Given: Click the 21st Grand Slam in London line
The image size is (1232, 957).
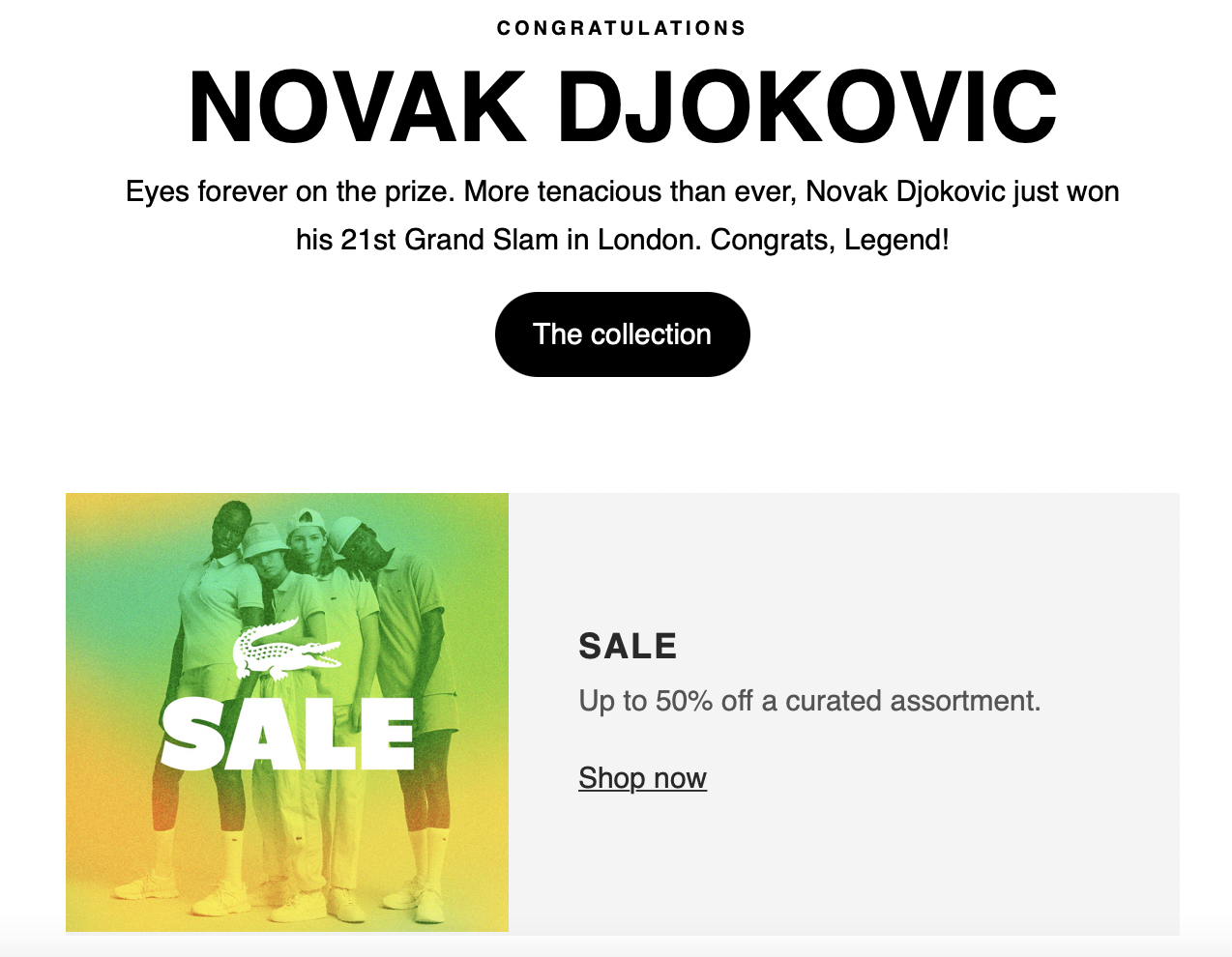Looking at the screenshot, I should [499, 239].
